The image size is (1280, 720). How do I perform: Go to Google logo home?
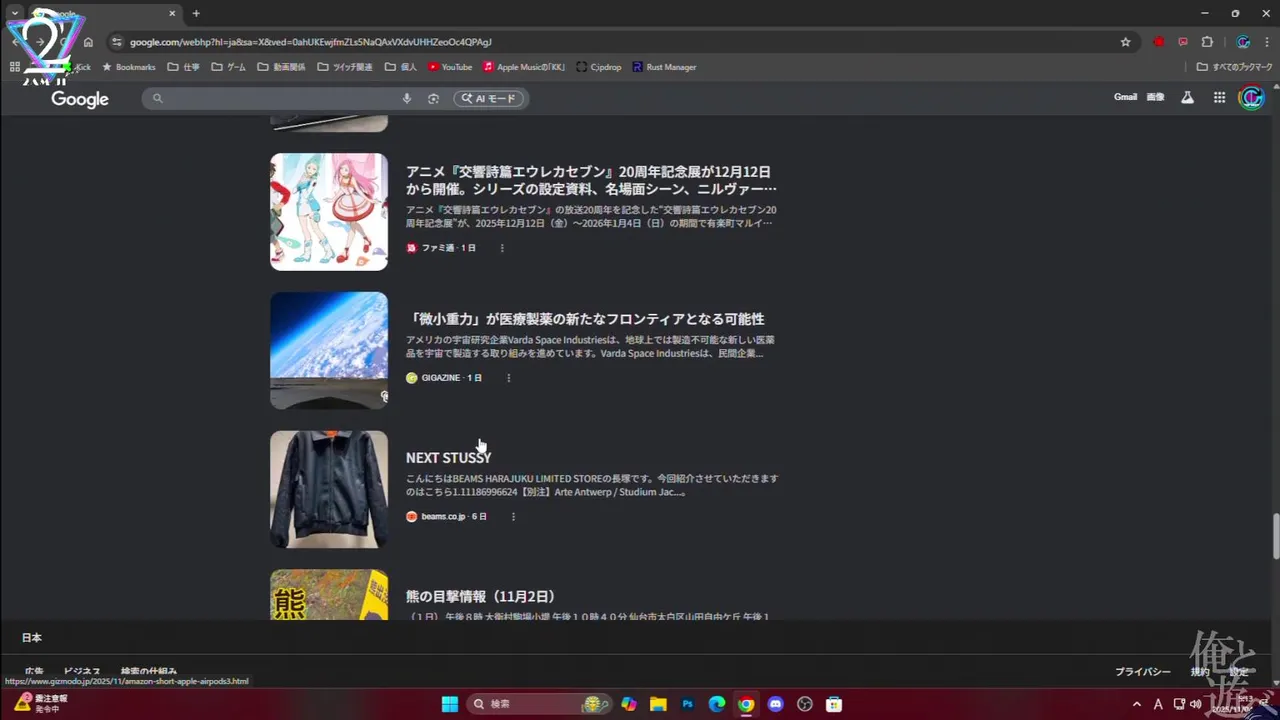tap(80, 98)
